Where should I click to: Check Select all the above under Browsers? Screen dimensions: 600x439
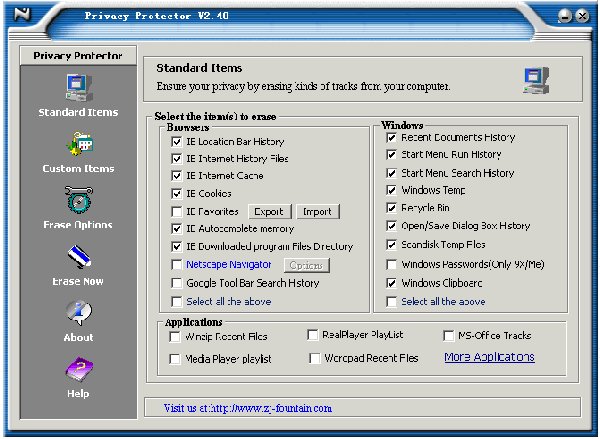click(x=176, y=302)
